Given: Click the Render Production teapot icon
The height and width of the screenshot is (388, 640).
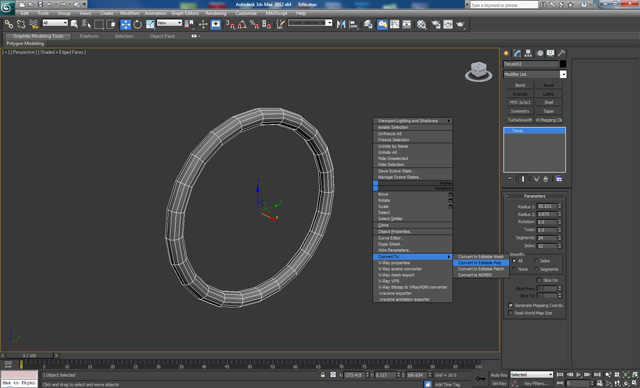Looking at the screenshot, I should pyautogui.click(x=460, y=24).
